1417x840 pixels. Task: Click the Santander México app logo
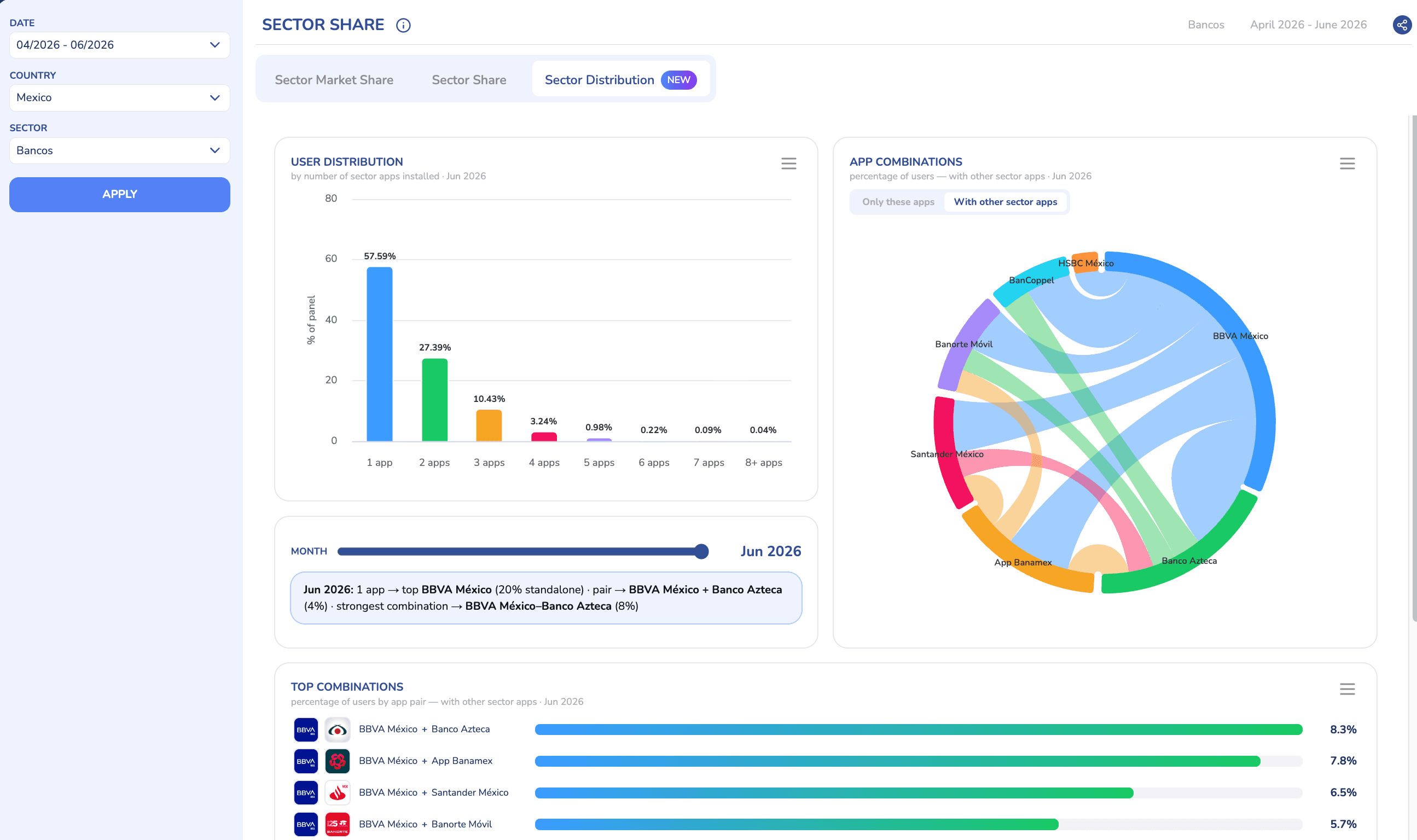(338, 793)
